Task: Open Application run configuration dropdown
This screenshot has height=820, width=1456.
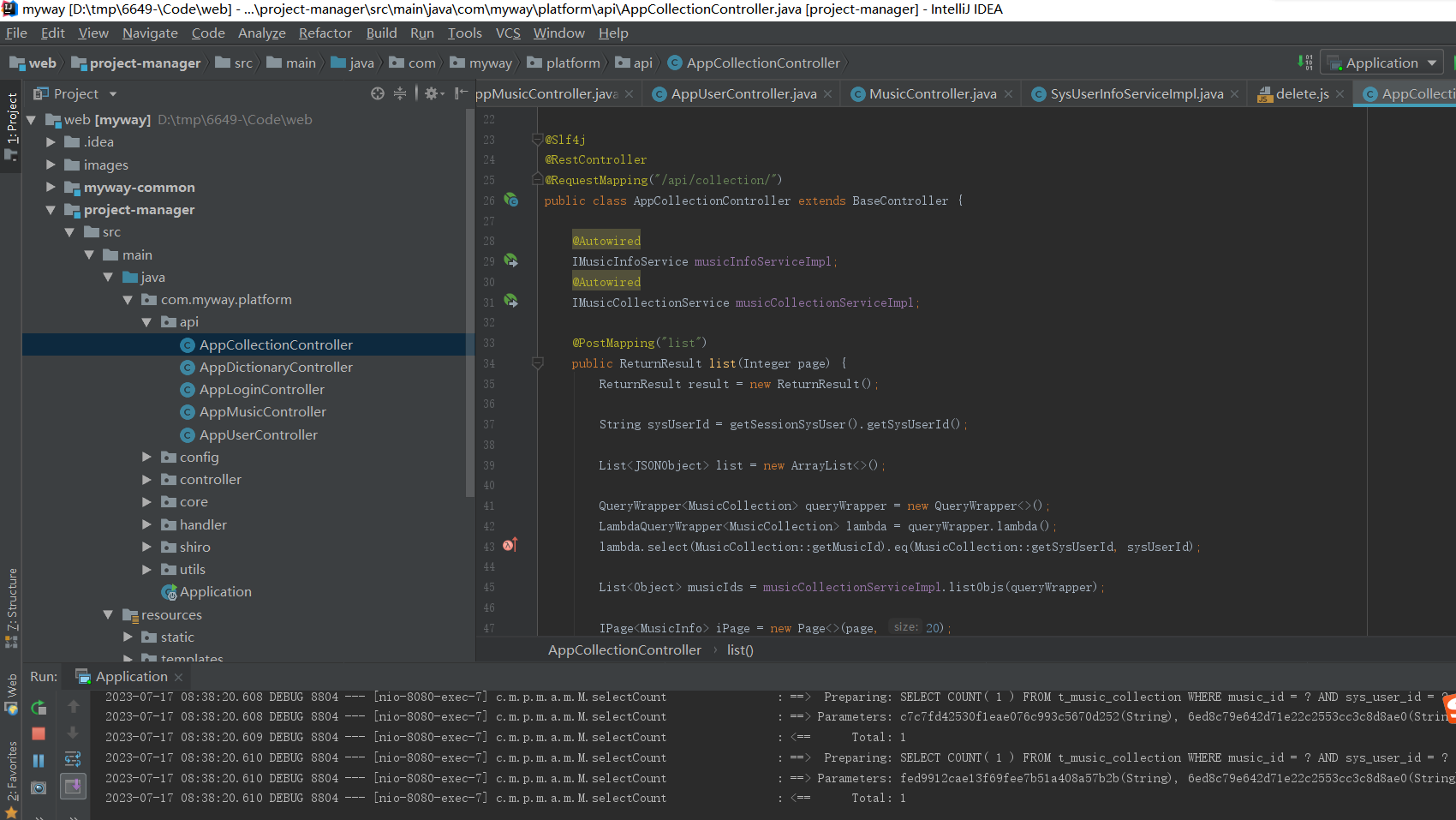Action: (x=1381, y=63)
